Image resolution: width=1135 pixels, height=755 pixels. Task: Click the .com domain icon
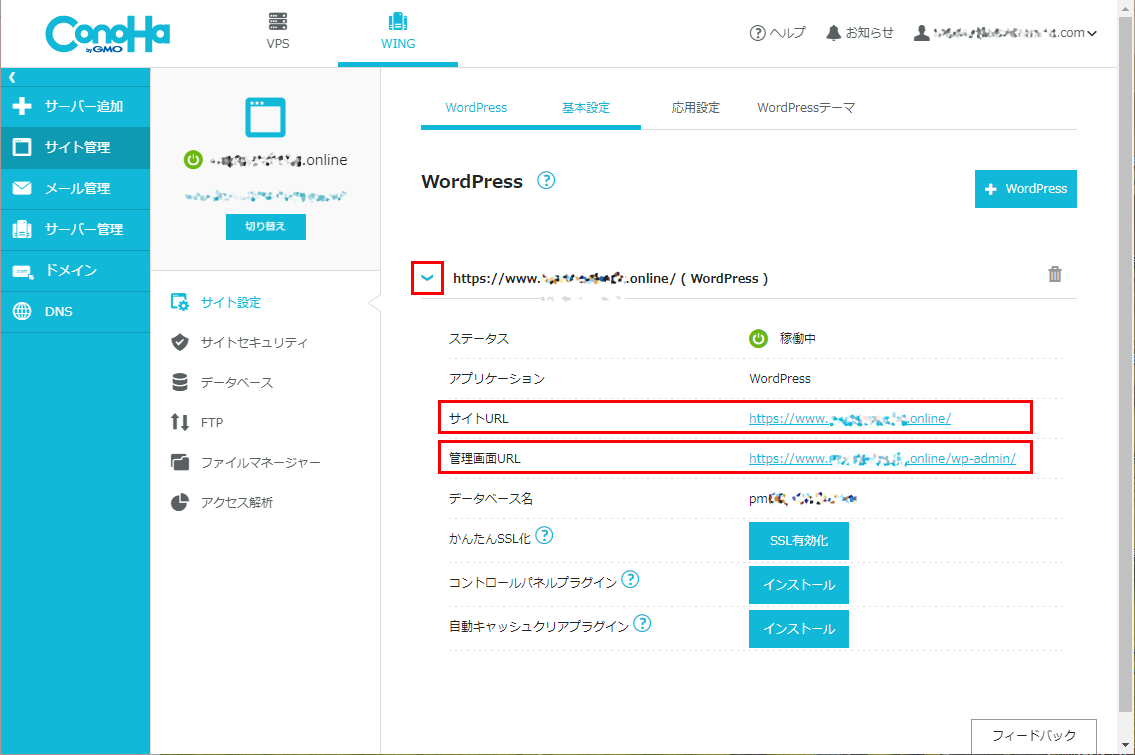[x=22, y=272]
